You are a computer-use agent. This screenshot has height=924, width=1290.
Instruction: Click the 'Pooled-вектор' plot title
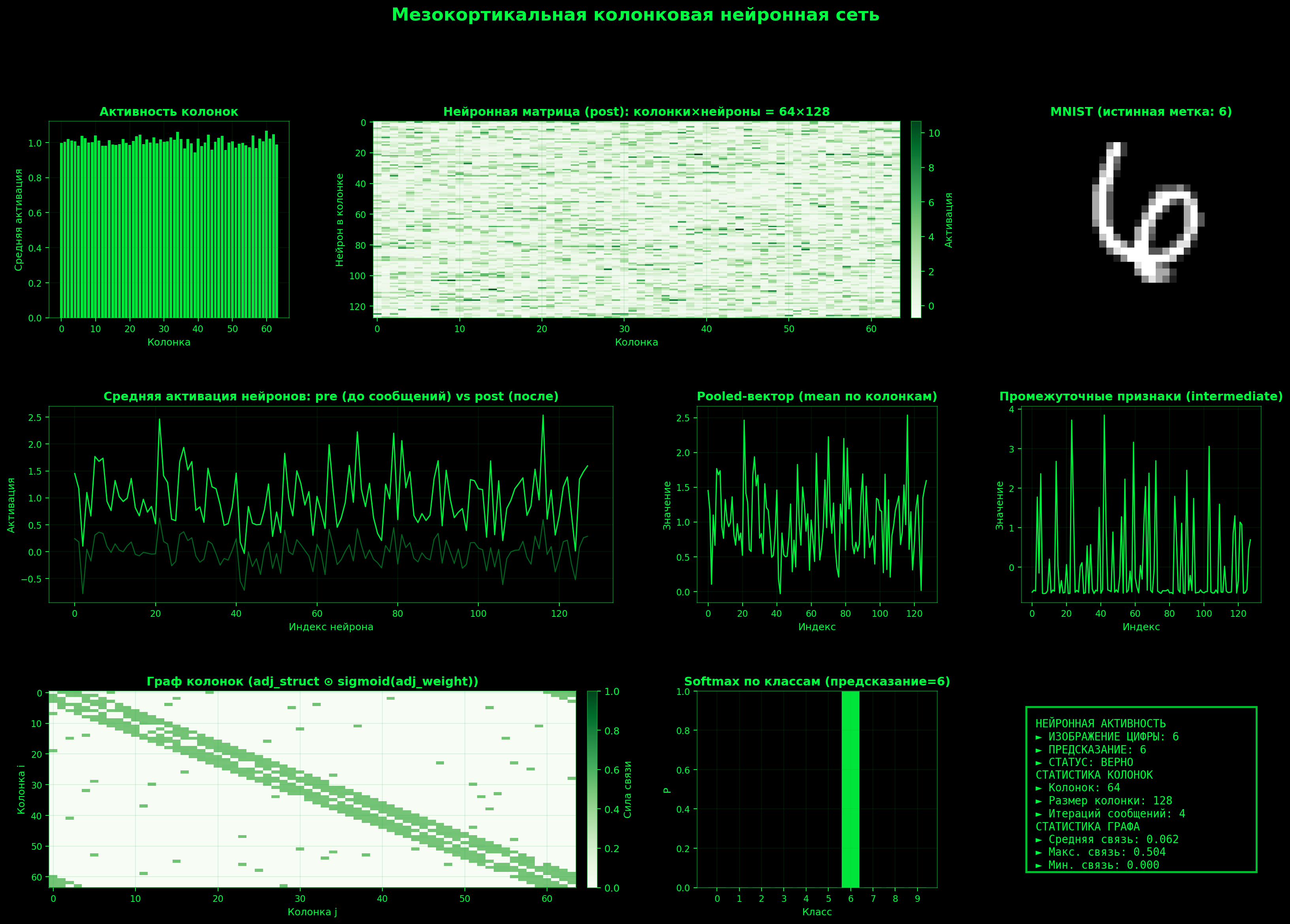[816, 396]
